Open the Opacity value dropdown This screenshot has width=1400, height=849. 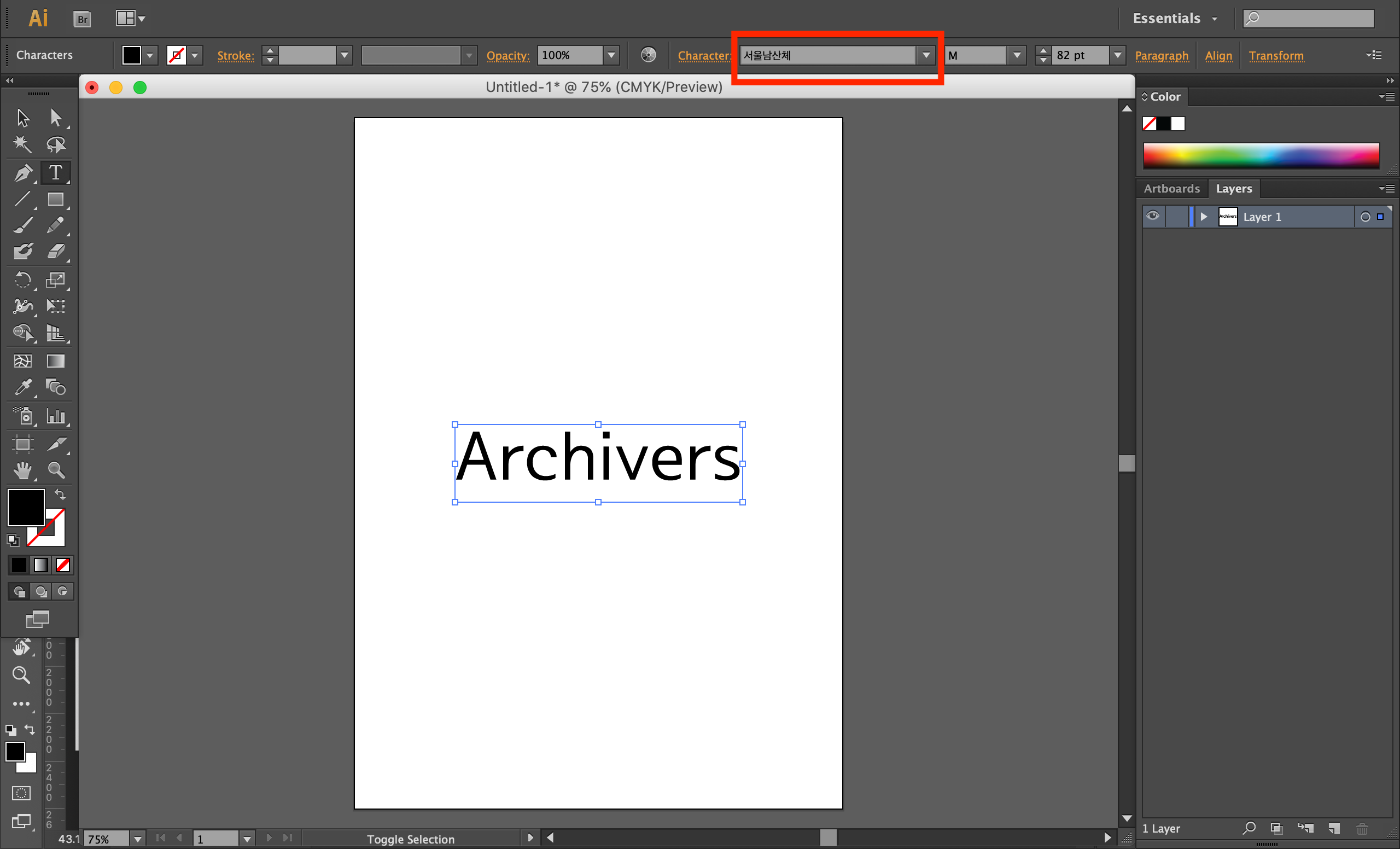[611, 55]
